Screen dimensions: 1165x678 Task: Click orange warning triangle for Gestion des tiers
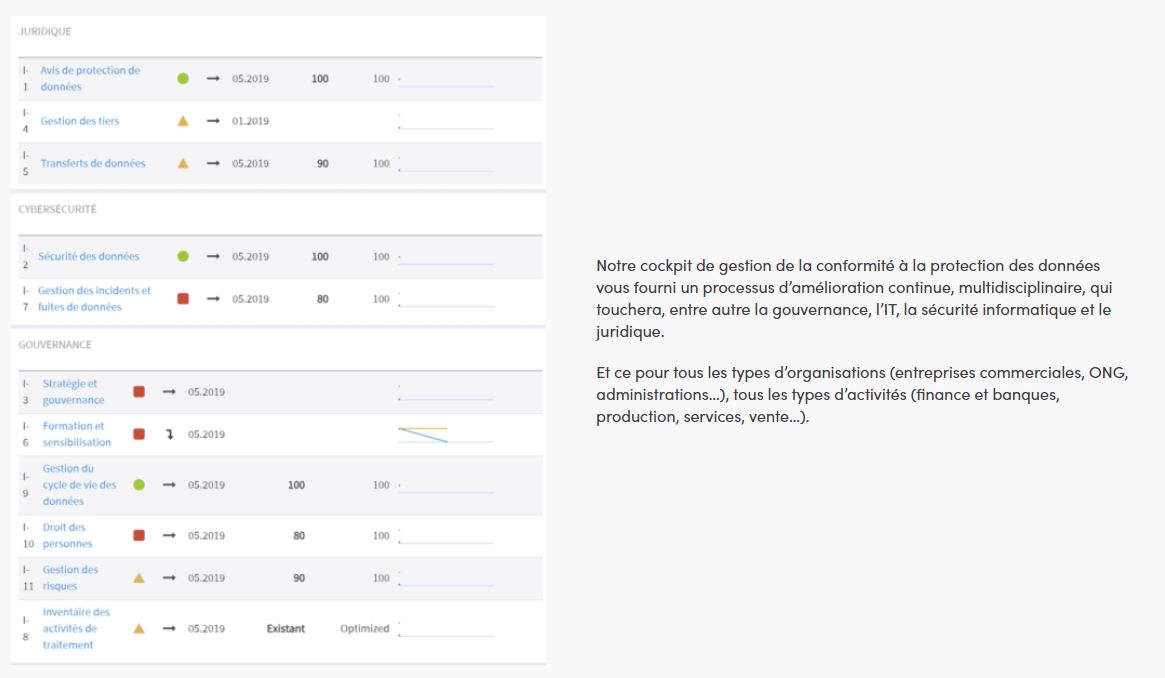183,121
